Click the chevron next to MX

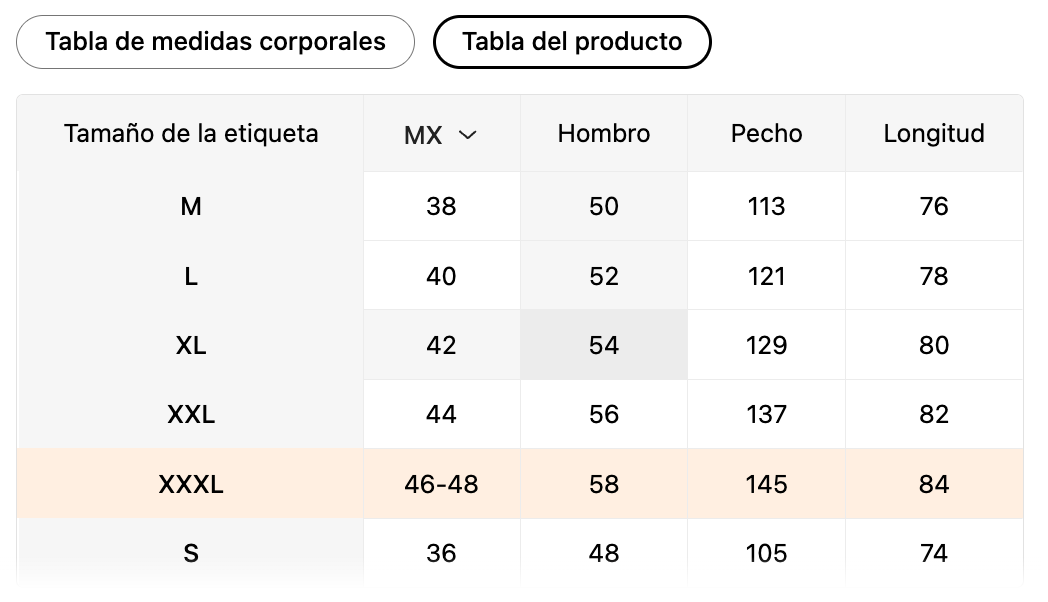pos(467,135)
